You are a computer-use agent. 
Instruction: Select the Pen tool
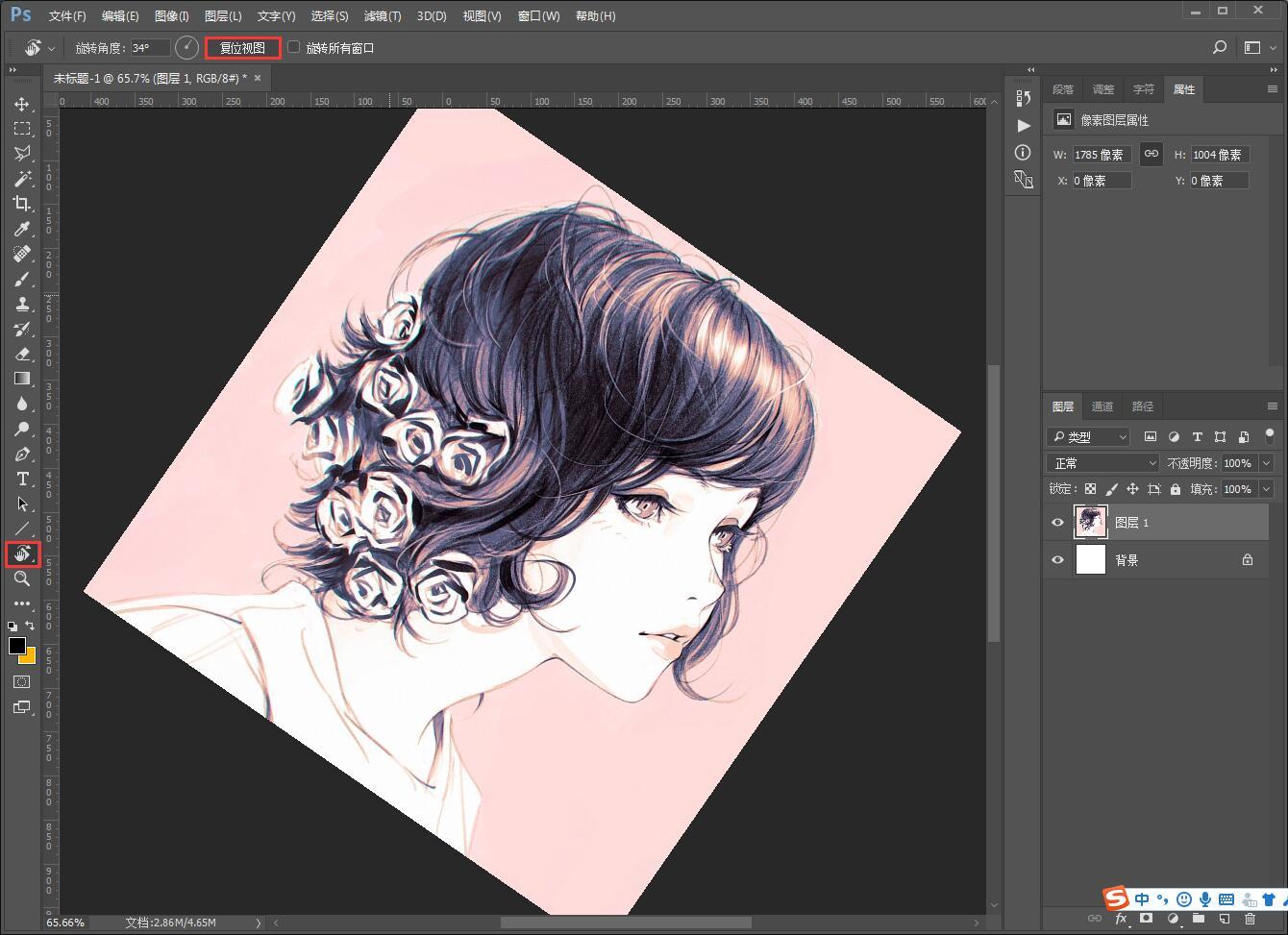tap(21, 454)
